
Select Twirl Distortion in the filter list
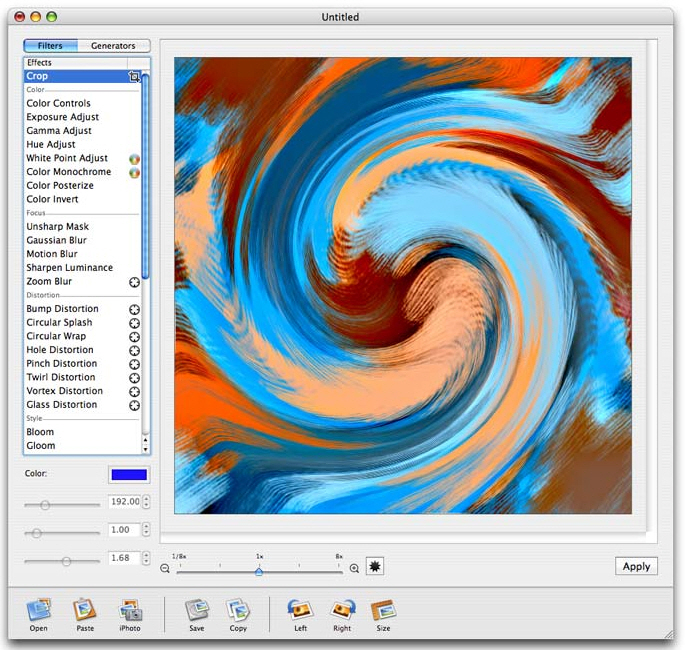[61, 377]
